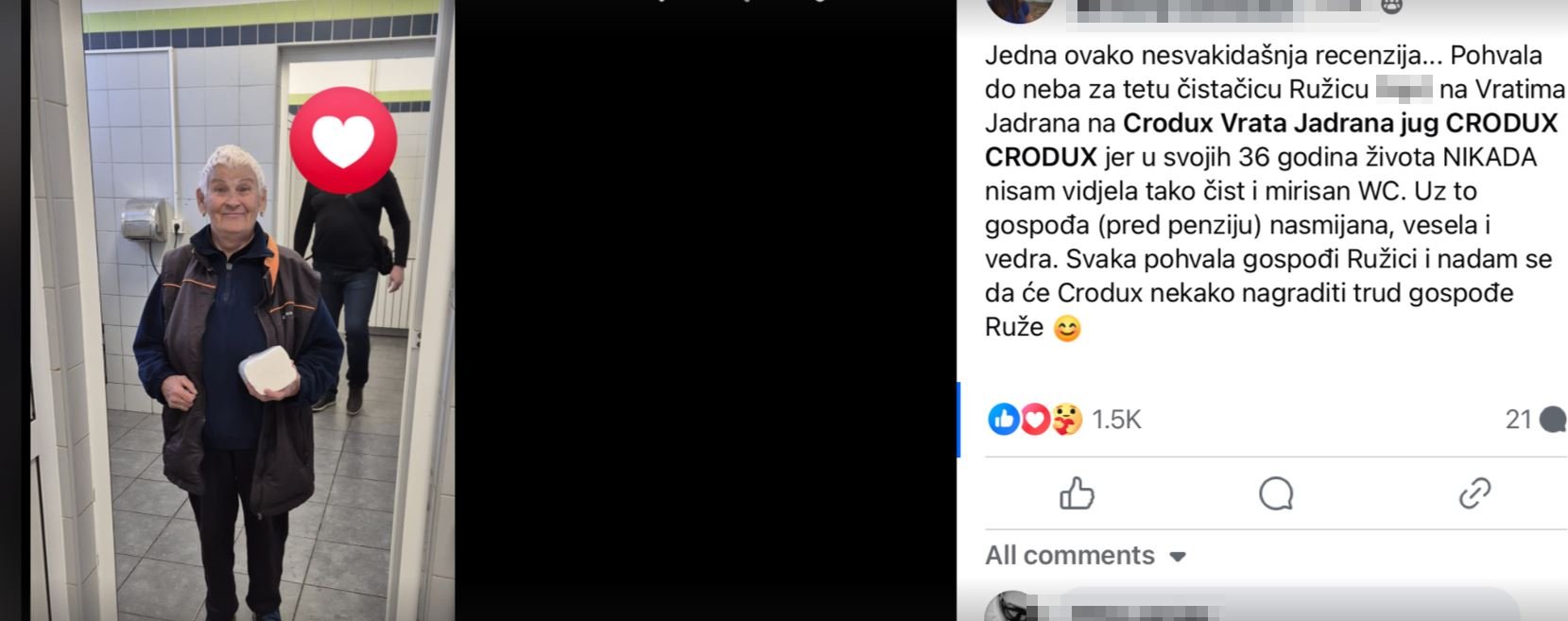This screenshot has width=1568, height=621.
Task: Copy the post link via chain icon
Action: tap(1474, 492)
